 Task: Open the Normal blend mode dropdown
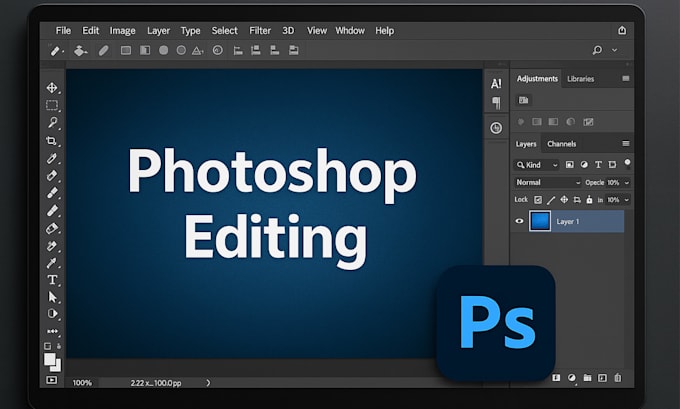pyautogui.click(x=548, y=183)
